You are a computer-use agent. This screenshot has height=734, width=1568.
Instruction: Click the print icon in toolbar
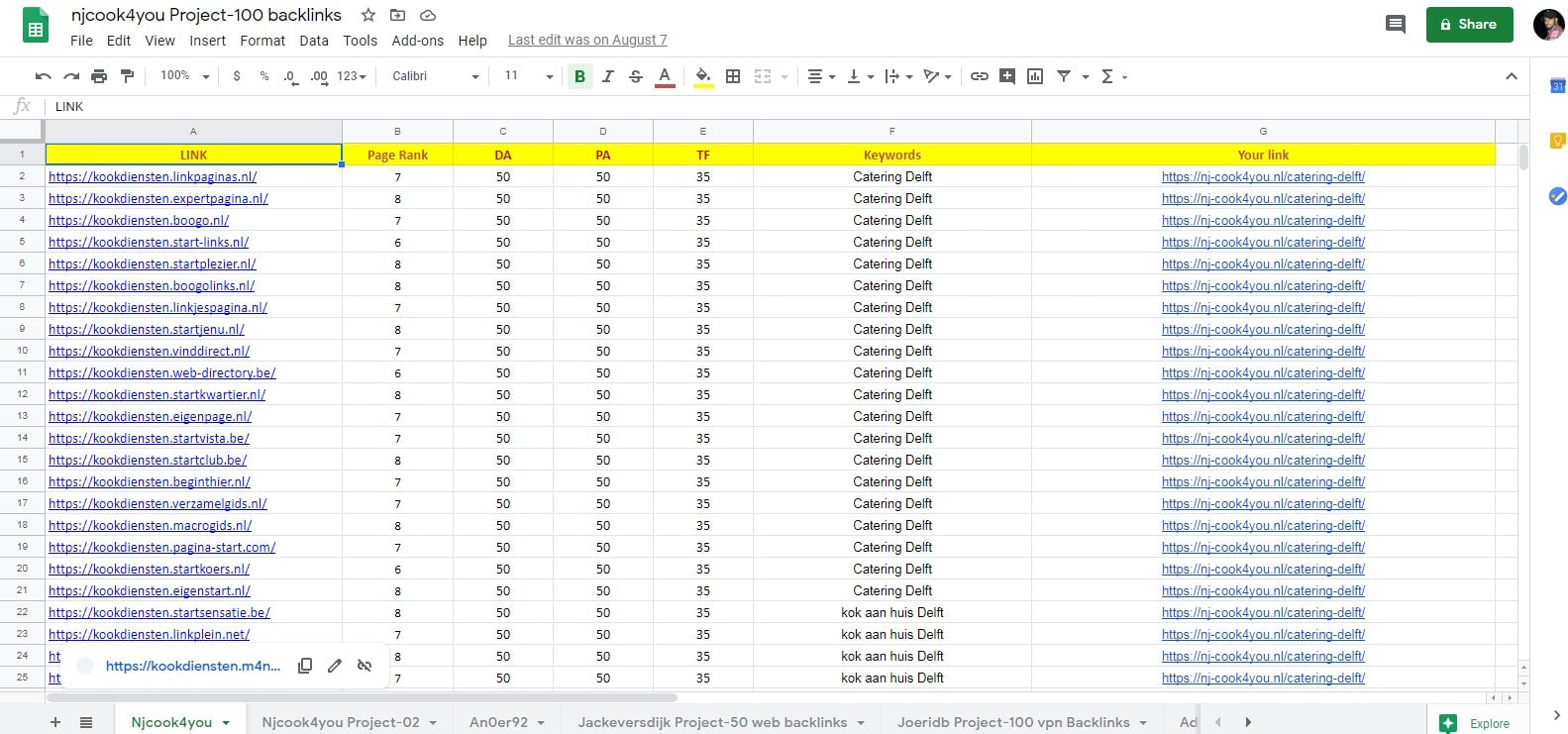pyautogui.click(x=99, y=76)
